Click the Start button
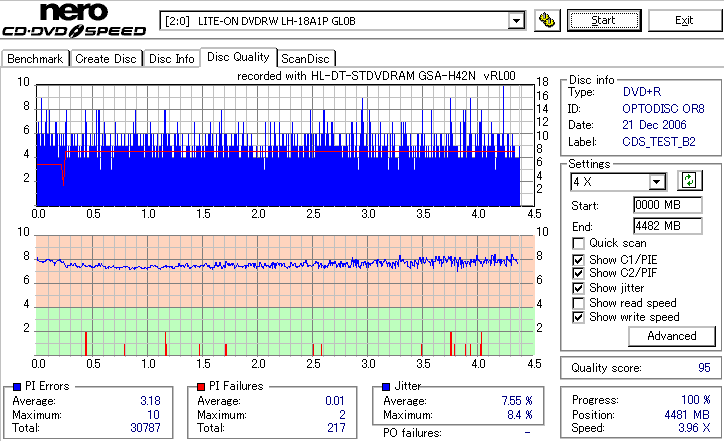This screenshot has height=441, width=724. [x=604, y=20]
